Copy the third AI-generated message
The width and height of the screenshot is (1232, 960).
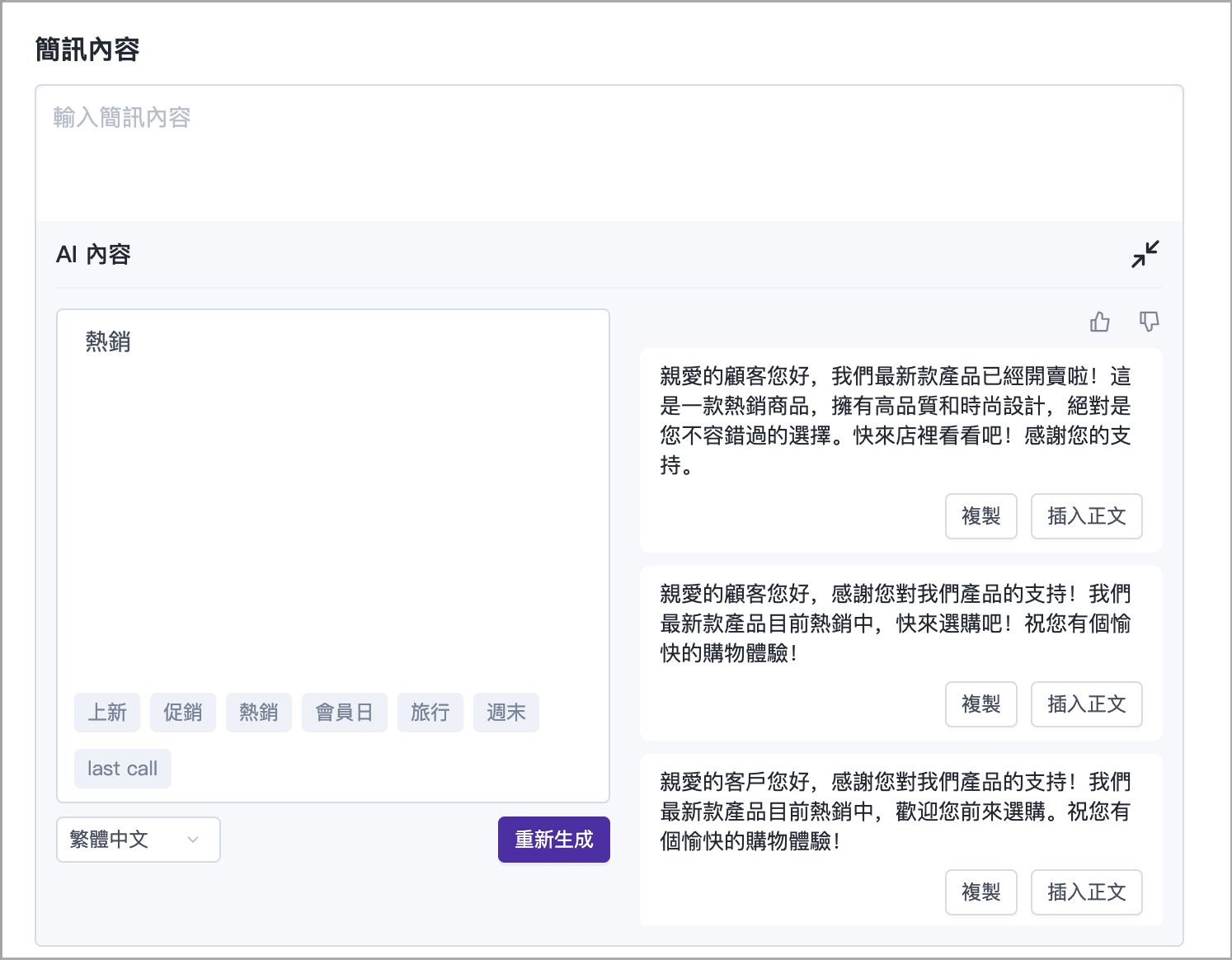pos(980,892)
